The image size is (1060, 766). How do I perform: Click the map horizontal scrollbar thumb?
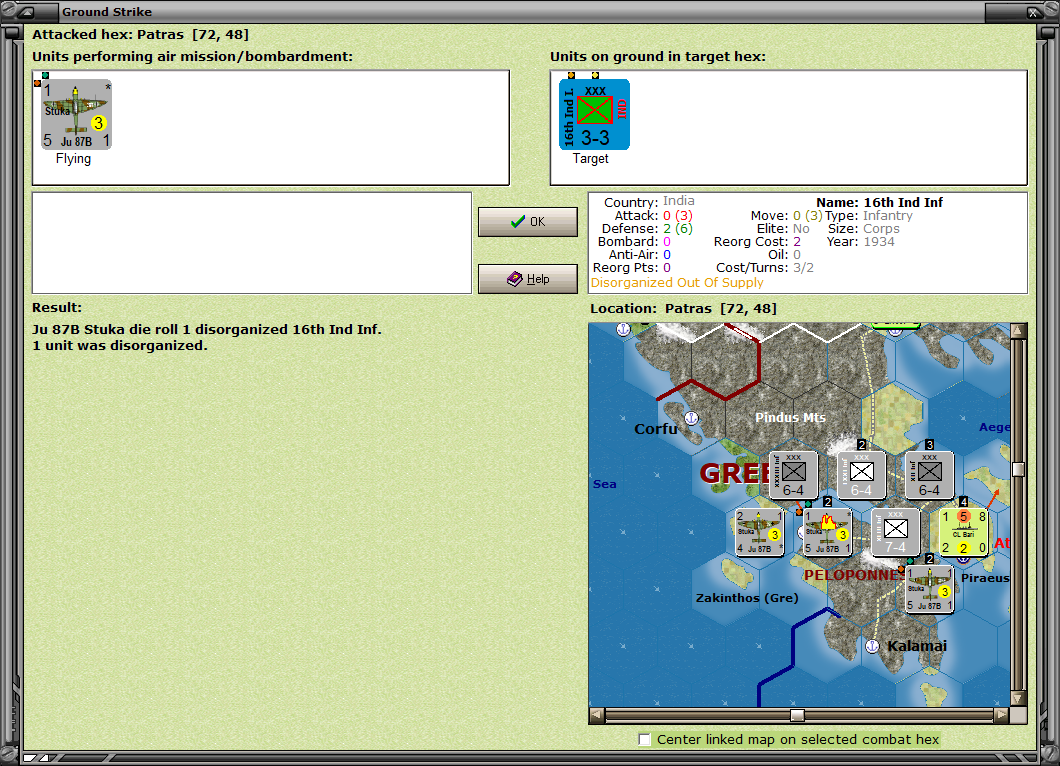click(x=798, y=715)
